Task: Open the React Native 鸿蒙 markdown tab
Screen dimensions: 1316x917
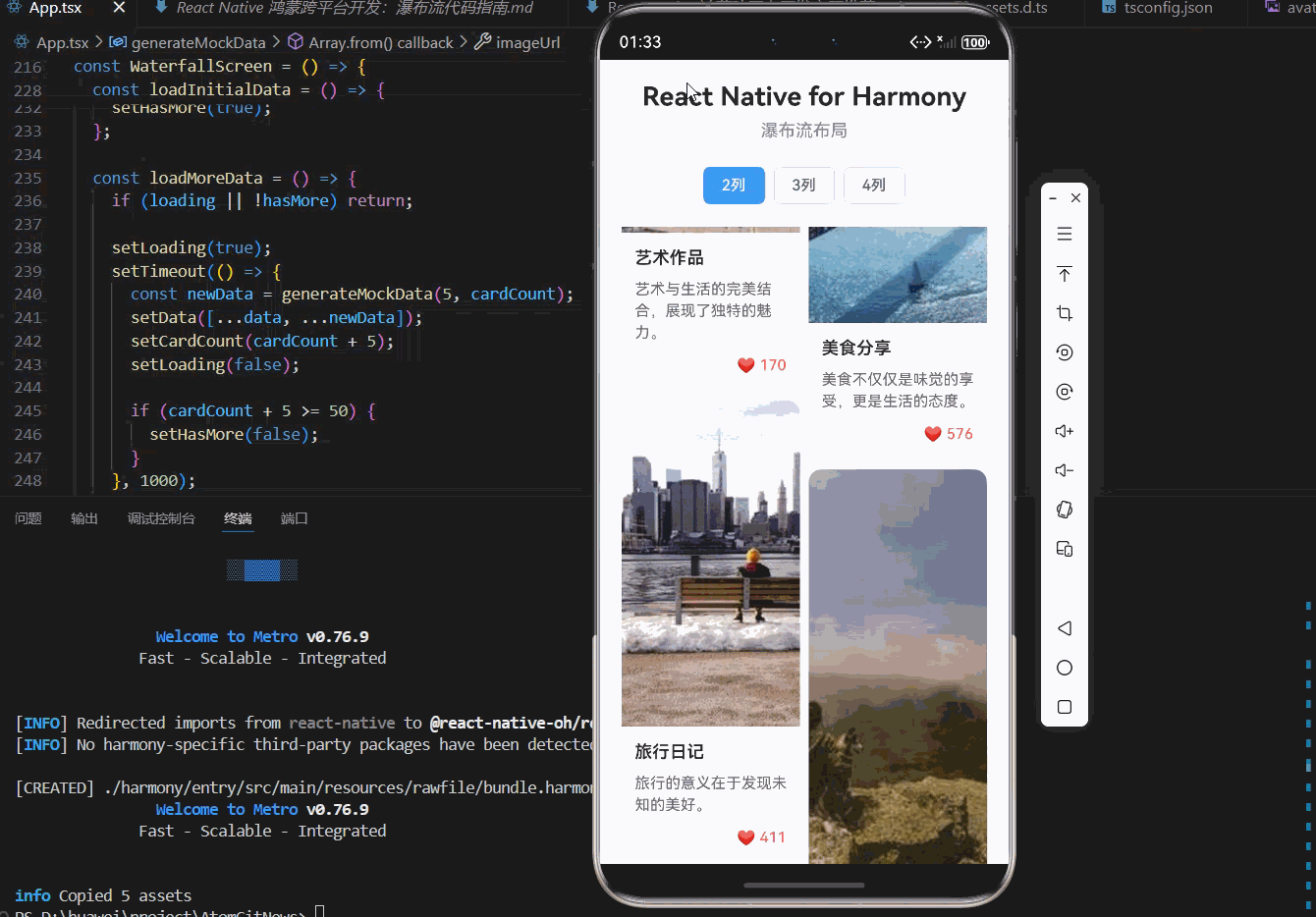Action: (354, 8)
